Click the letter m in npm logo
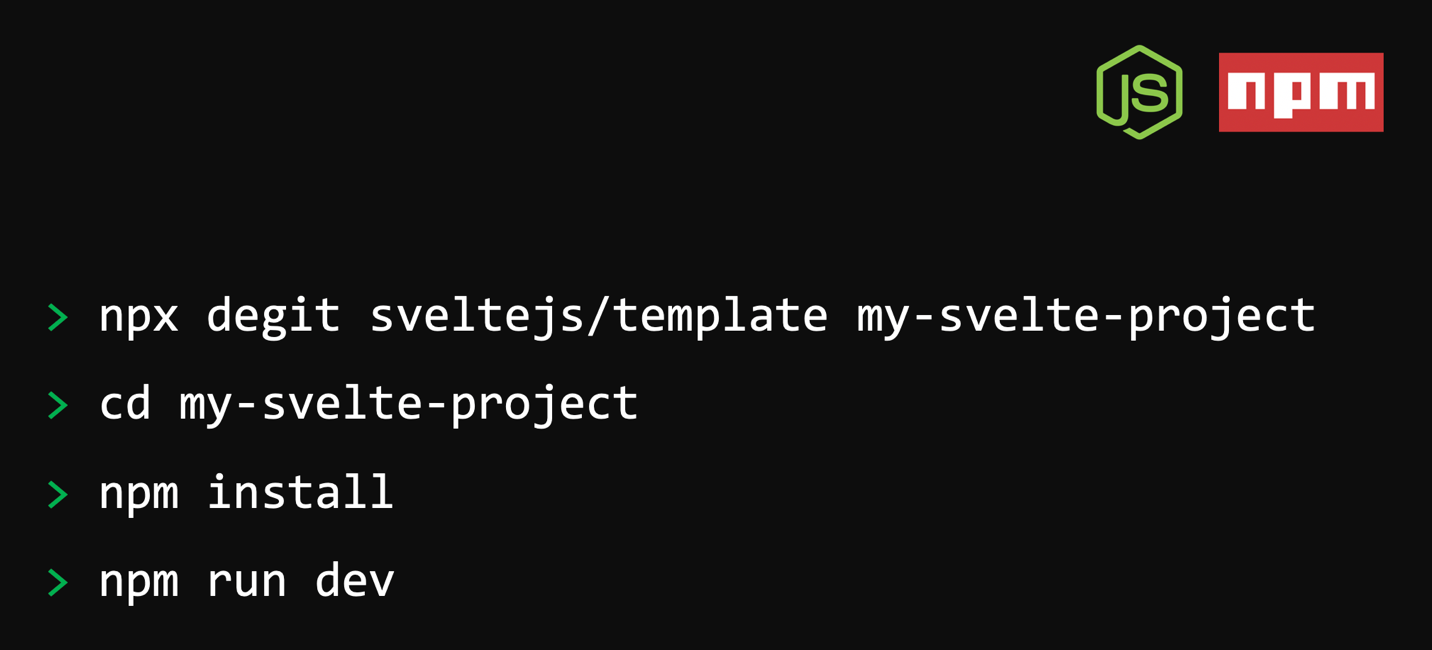 coord(1346,92)
